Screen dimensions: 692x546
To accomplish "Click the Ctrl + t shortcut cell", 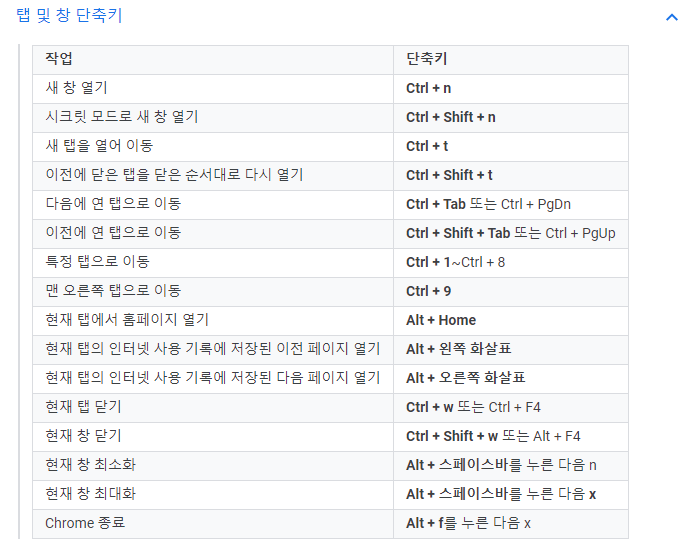I will click(511, 147).
